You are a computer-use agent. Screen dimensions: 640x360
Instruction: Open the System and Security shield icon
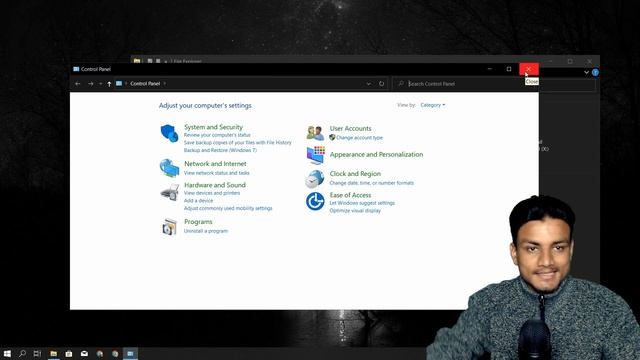point(169,133)
